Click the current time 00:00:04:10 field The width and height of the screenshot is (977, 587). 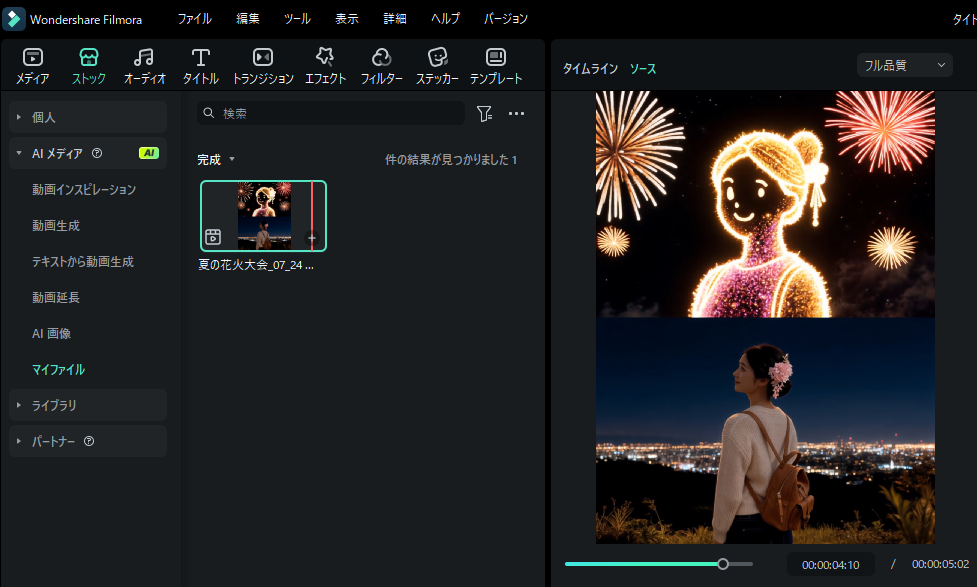tap(830, 565)
